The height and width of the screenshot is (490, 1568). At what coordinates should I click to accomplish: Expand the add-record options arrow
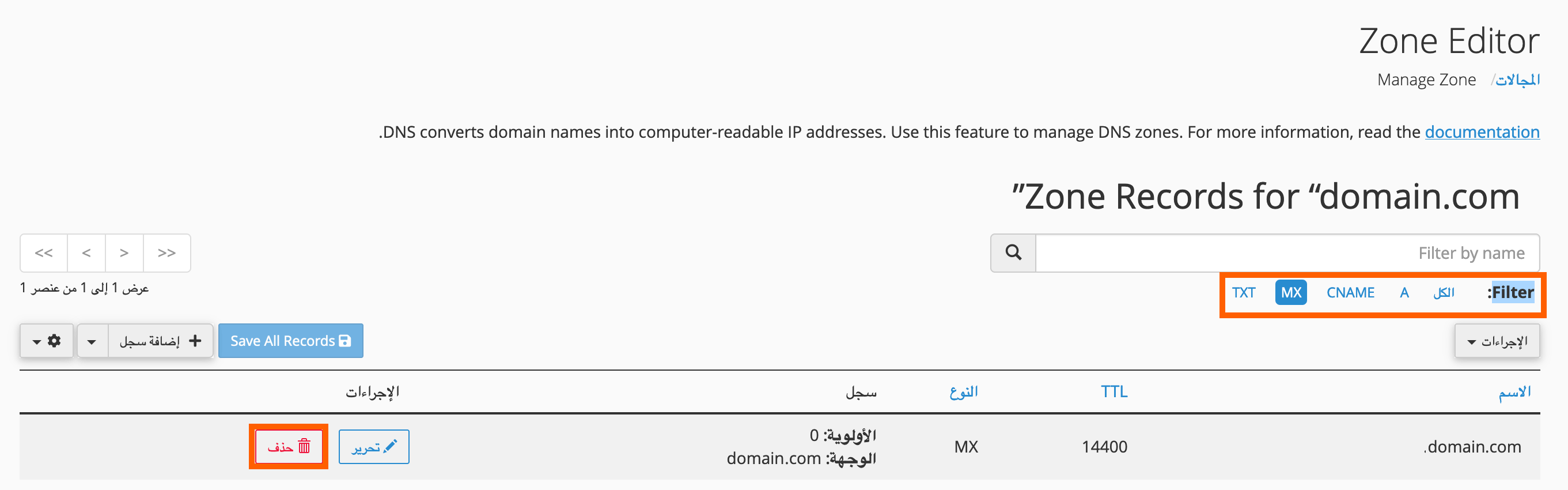pos(92,341)
